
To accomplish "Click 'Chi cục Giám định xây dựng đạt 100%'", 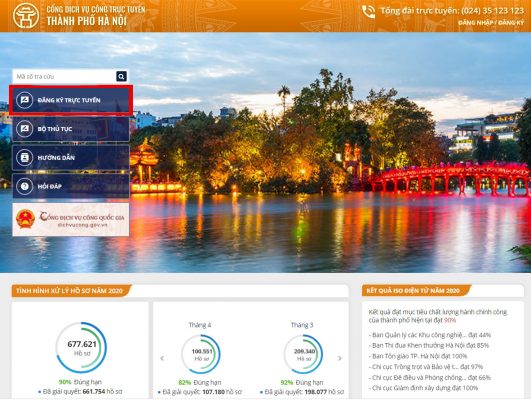I will [423, 388].
